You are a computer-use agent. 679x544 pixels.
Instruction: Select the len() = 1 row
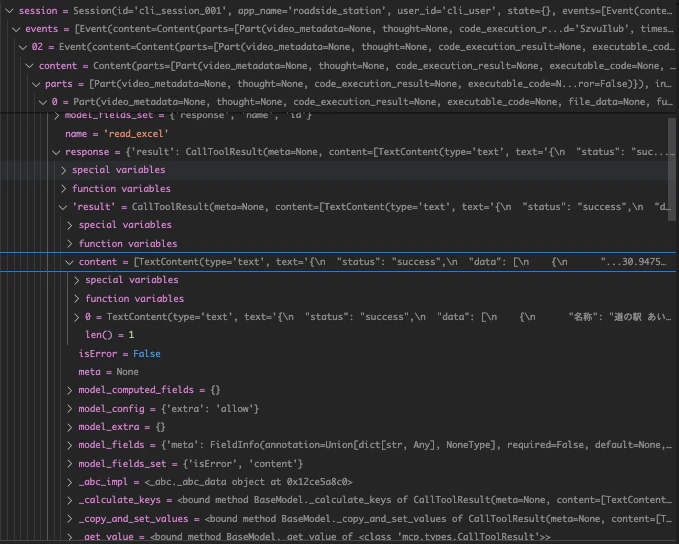[x=338, y=335]
